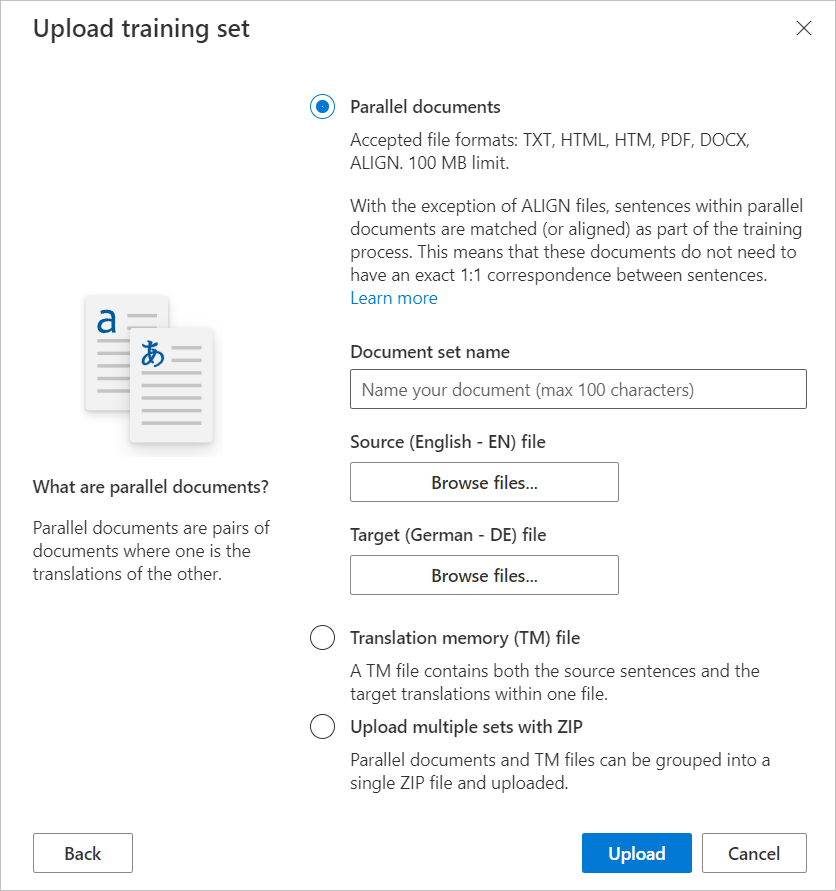Go Back to the previous step

coord(82,853)
